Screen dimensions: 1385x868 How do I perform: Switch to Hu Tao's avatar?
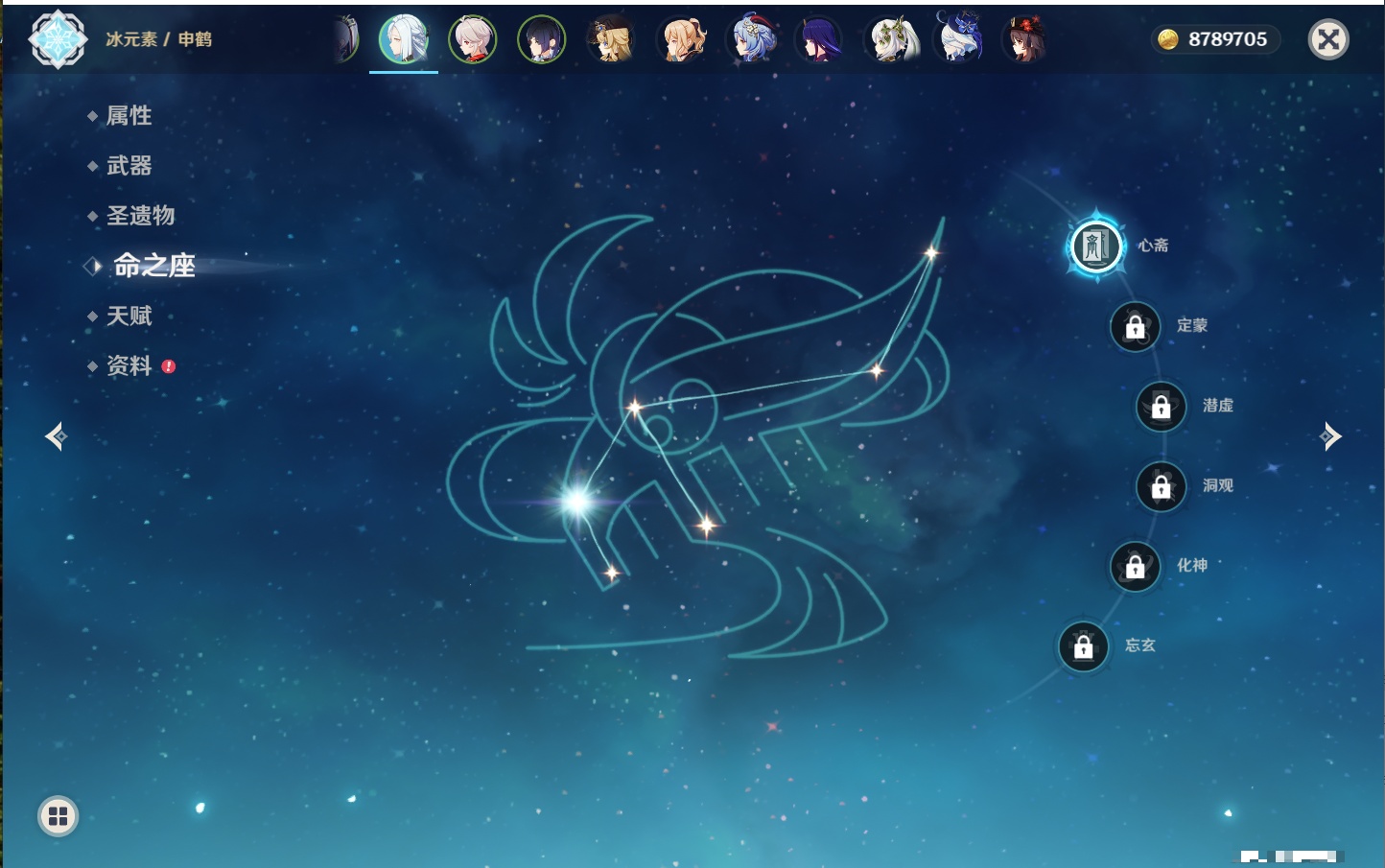coord(1026,39)
